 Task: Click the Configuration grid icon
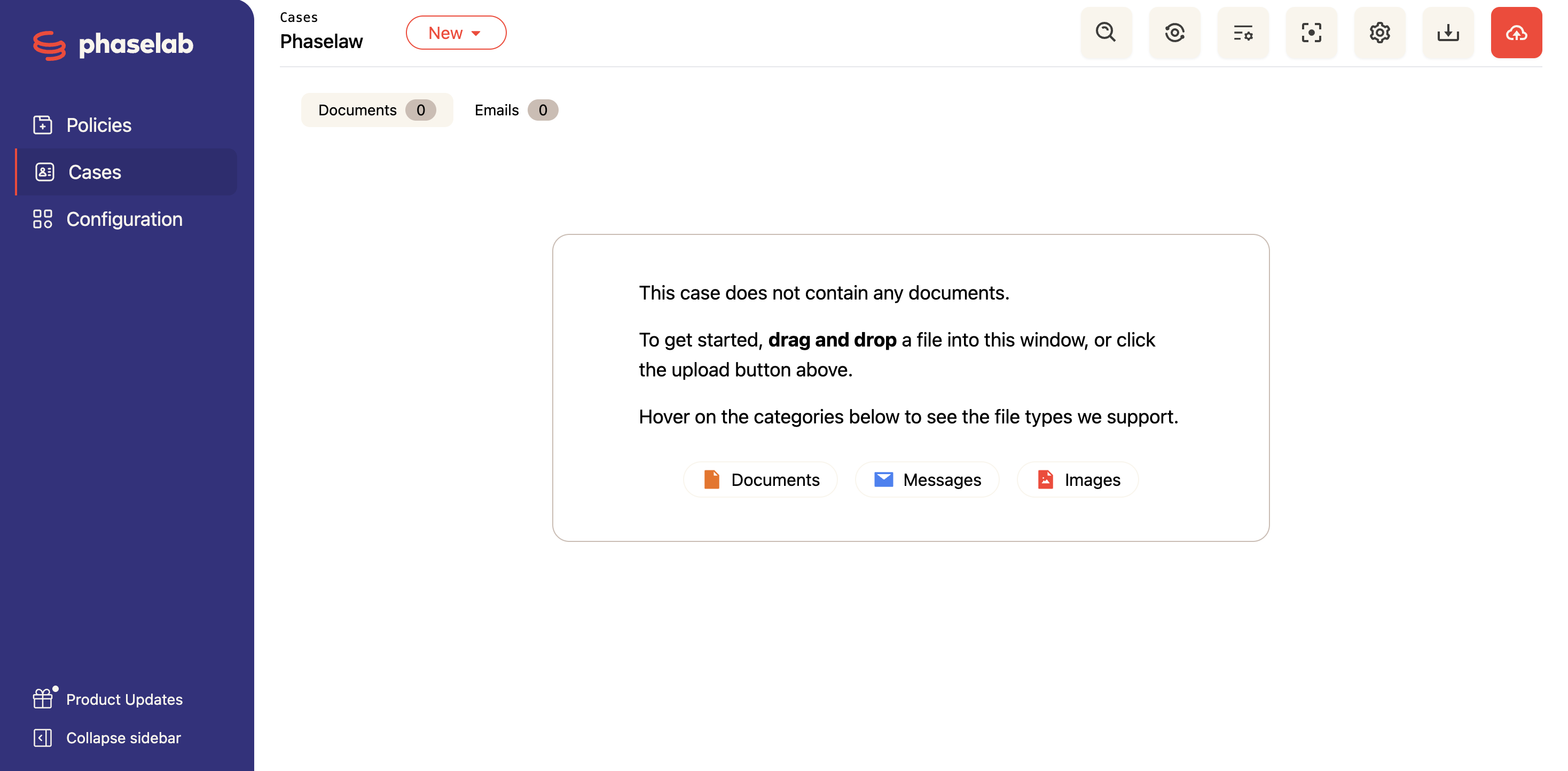43,219
